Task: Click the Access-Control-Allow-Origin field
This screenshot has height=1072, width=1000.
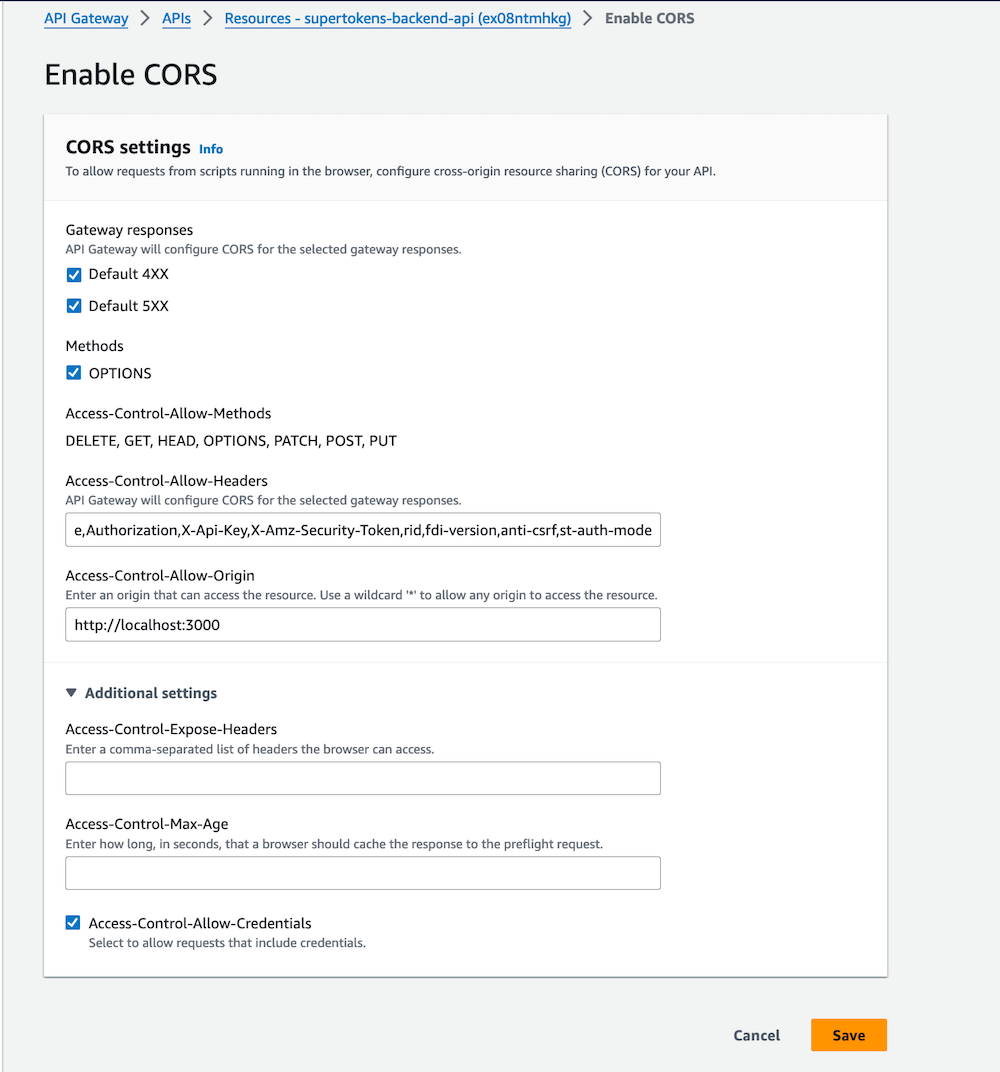Action: click(x=363, y=624)
